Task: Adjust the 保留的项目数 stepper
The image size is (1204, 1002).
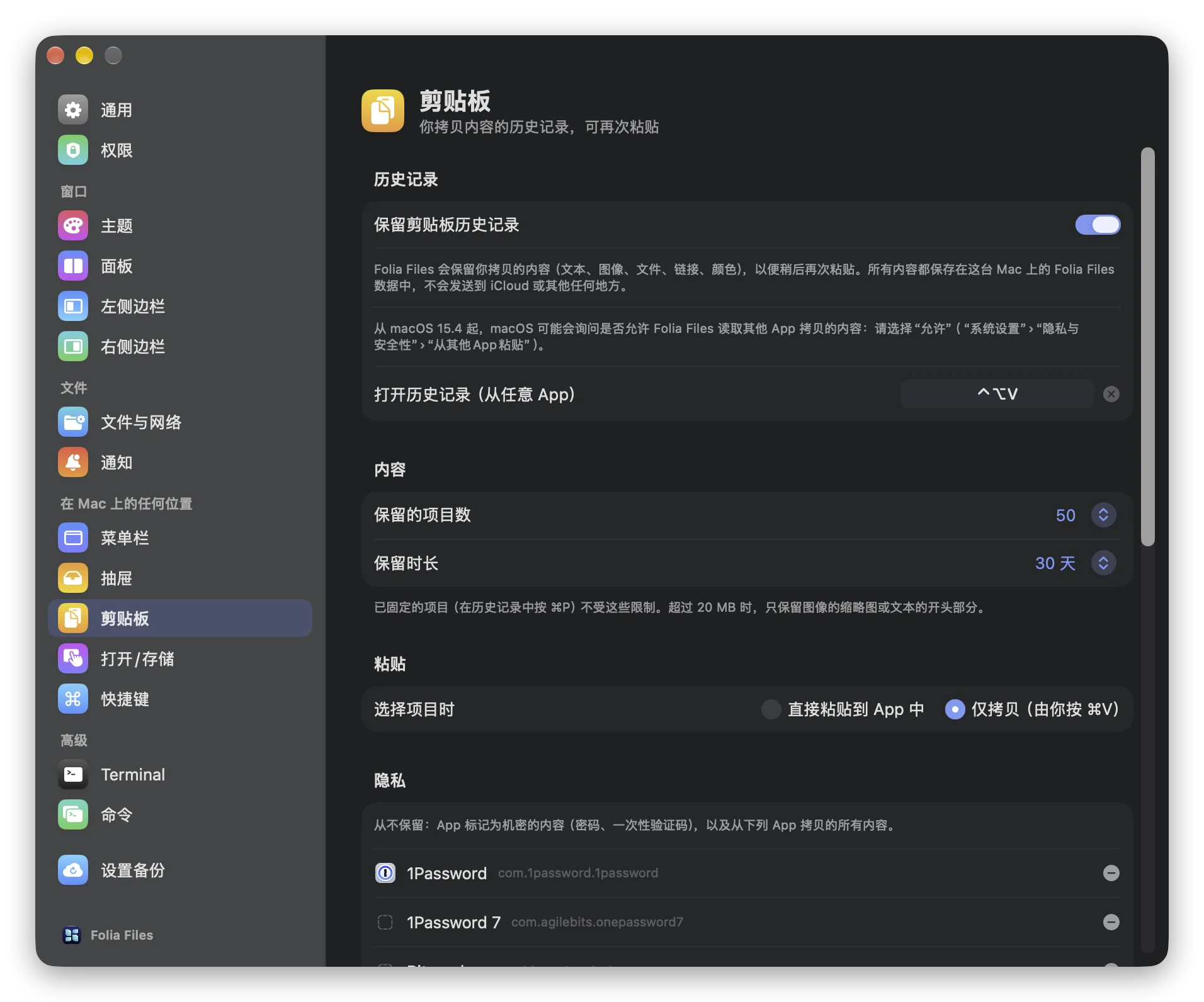Action: (1103, 515)
